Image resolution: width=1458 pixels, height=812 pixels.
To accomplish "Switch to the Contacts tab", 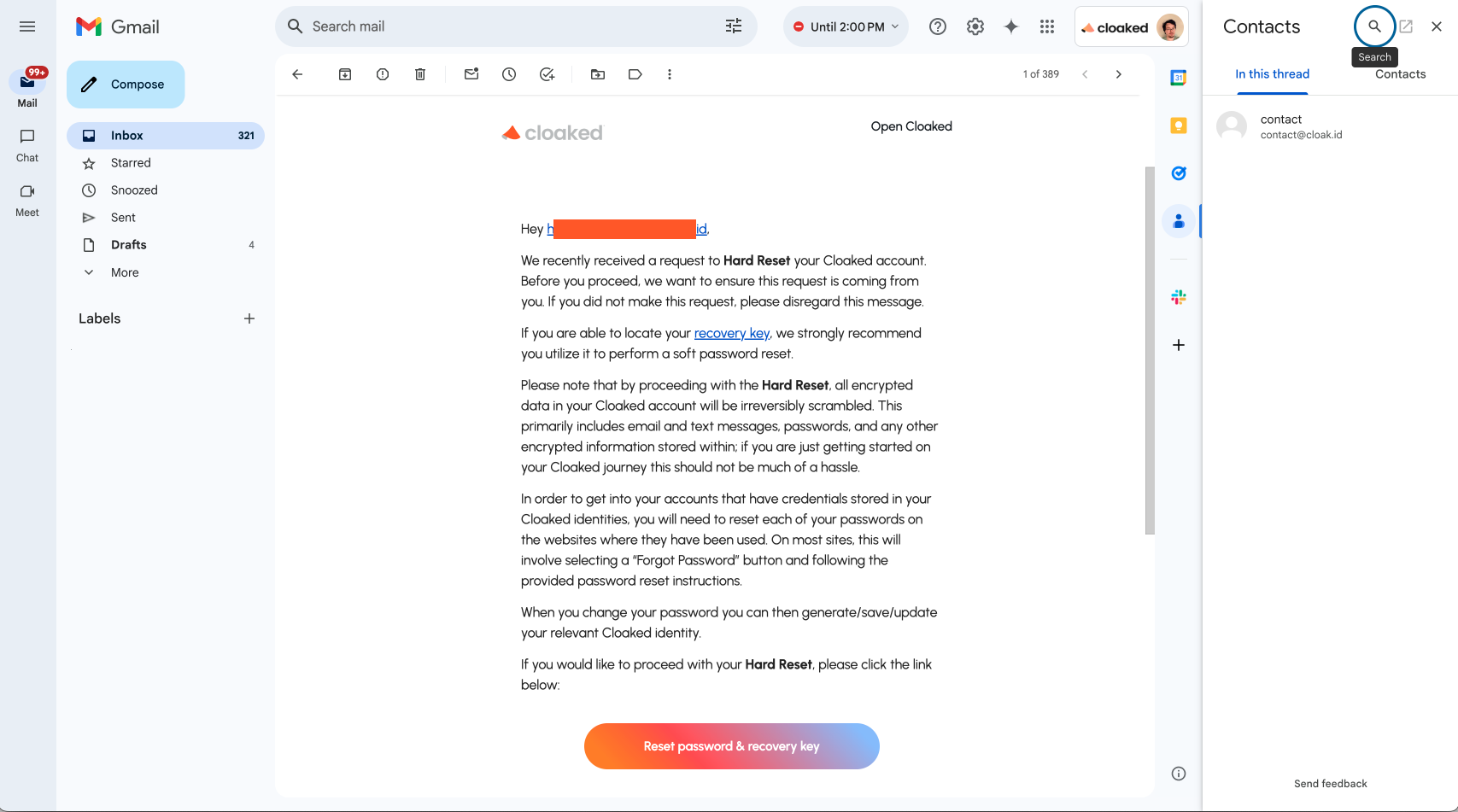I will (x=1400, y=74).
